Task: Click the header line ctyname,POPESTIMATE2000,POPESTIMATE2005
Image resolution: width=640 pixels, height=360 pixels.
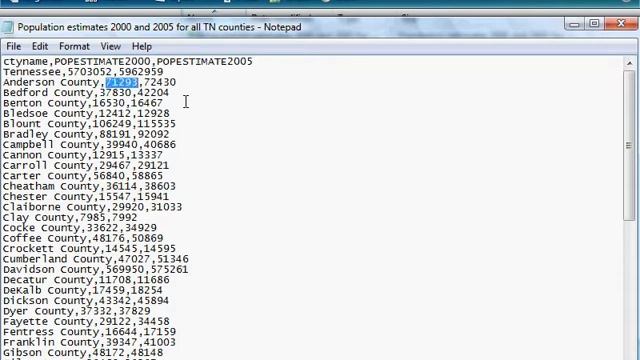Action: [x=128, y=62]
